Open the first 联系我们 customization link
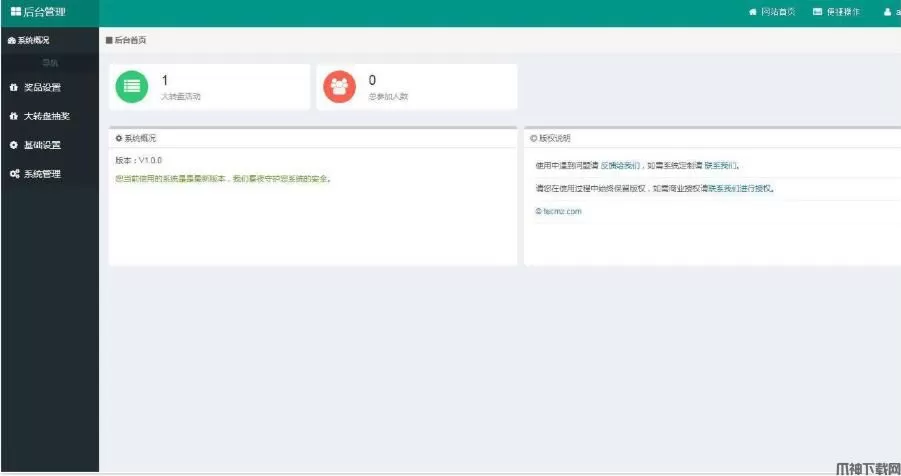 (720, 166)
